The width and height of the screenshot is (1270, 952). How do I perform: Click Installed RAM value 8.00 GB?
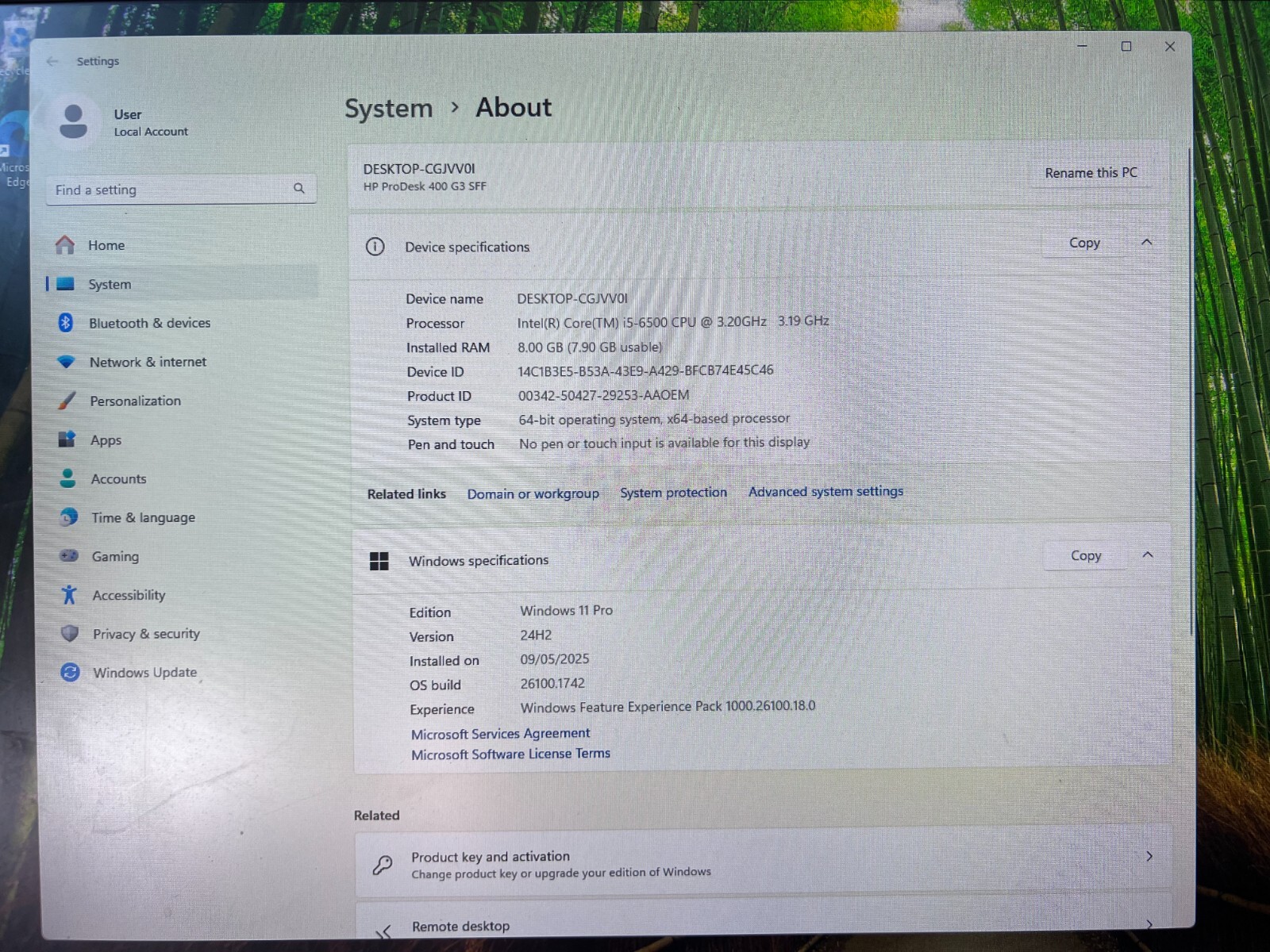click(x=590, y=347)
